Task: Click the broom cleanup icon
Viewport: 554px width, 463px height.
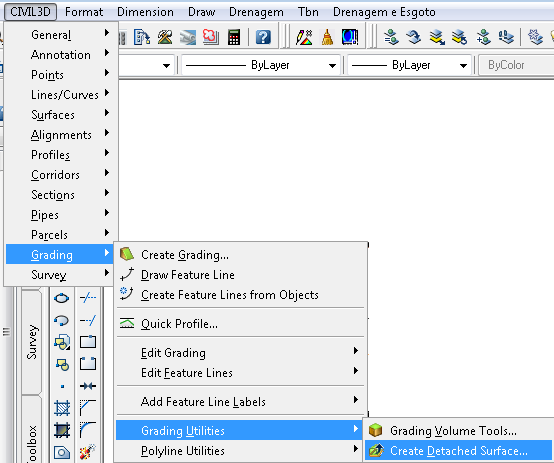Action: coord(327,37)
